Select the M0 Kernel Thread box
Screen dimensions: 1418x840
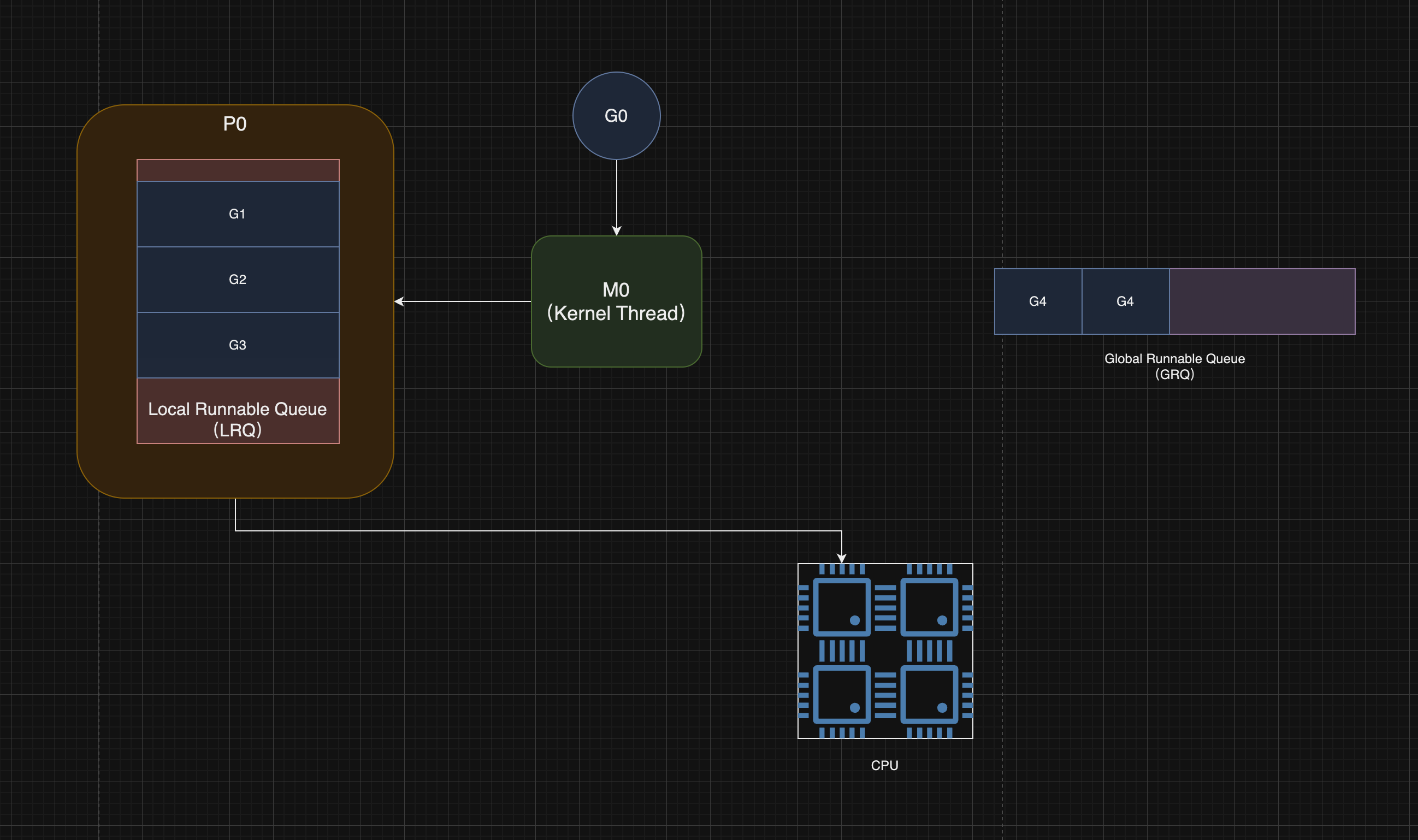tap(616, 301)
